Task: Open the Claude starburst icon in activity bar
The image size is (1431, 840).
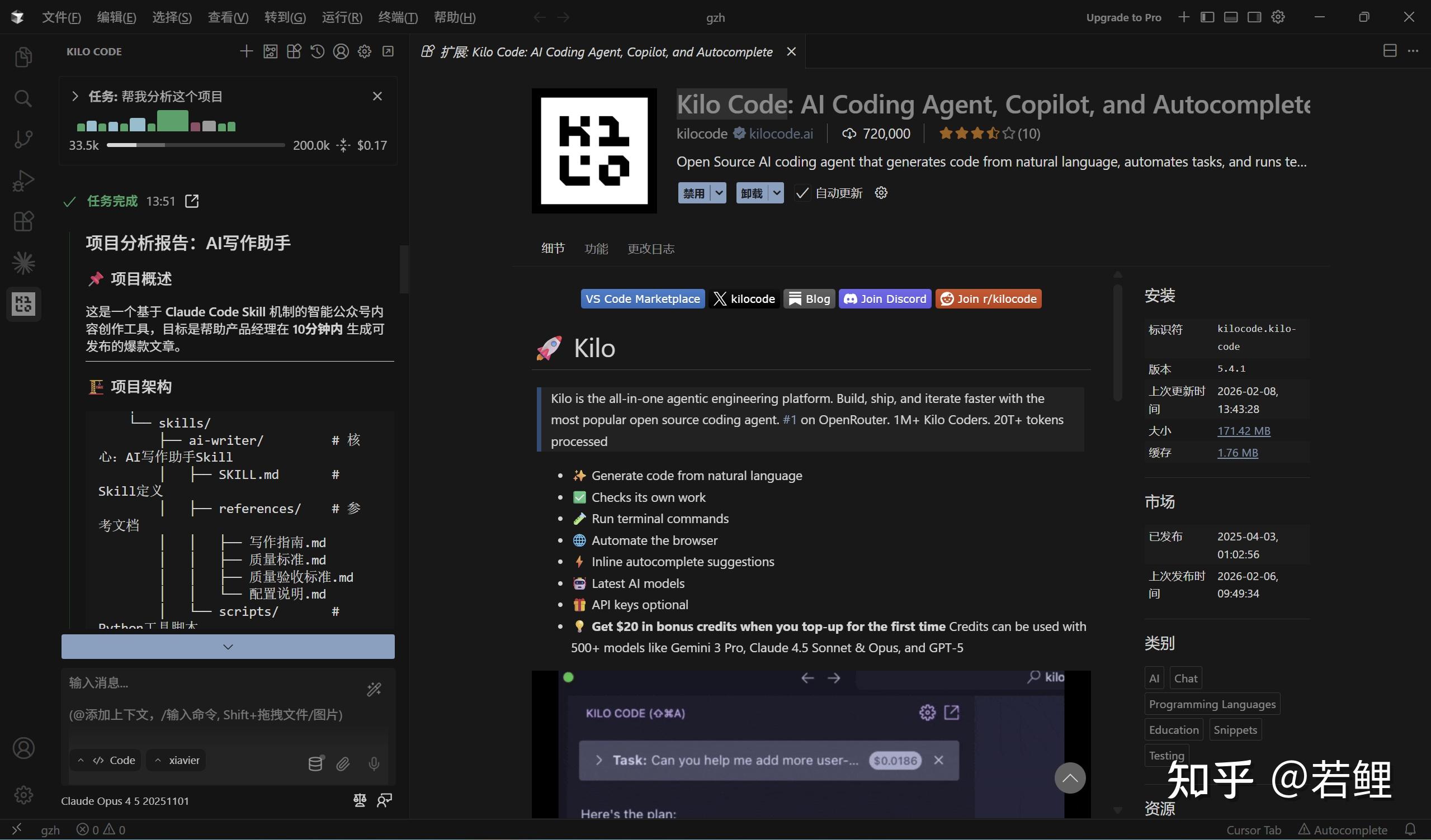Action: (x=23, y=263)
